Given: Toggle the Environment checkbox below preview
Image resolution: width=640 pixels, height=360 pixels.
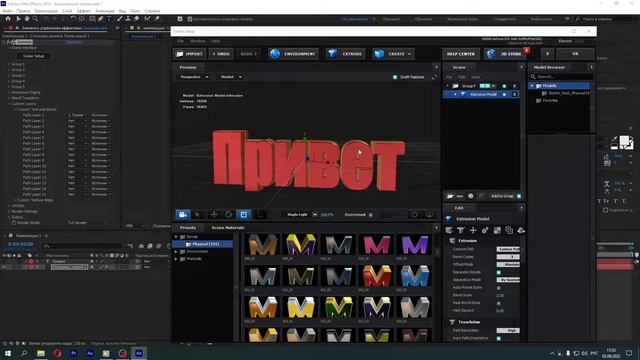Looking at the screenshot, I should 371,215.
